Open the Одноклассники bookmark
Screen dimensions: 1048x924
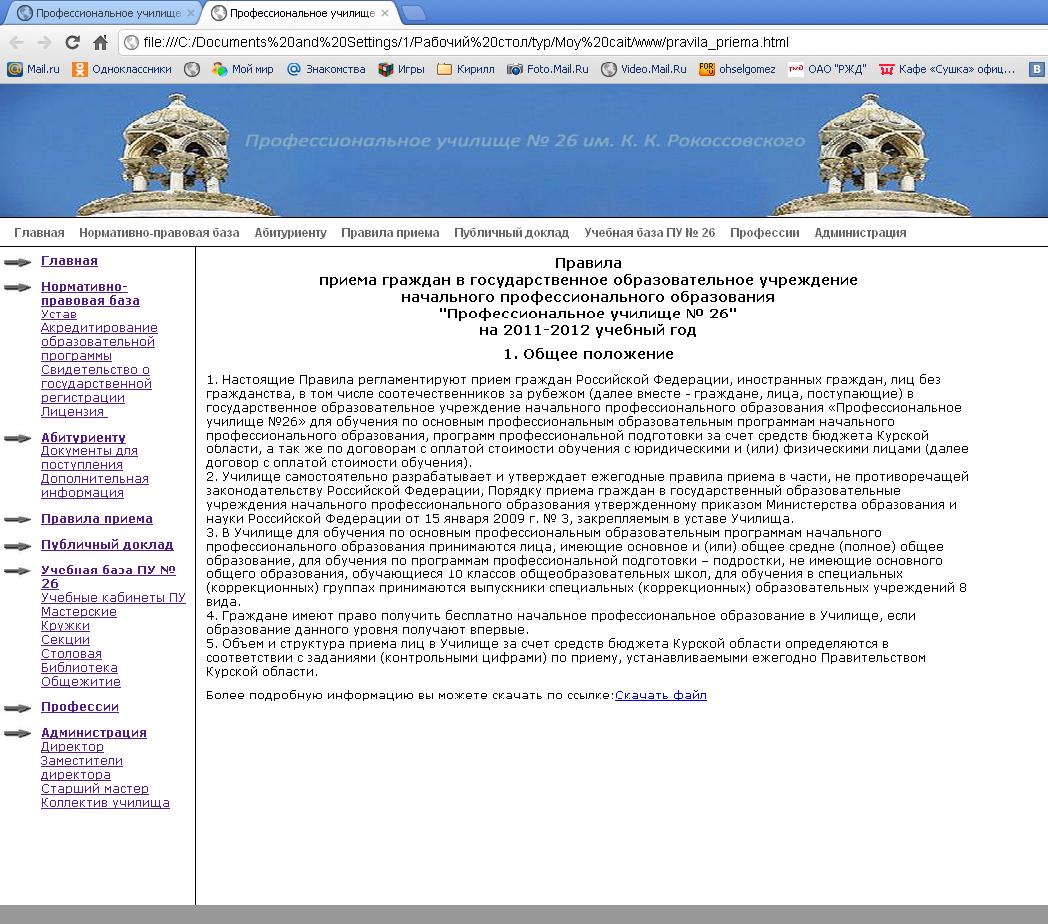click(x=122, y=69)
